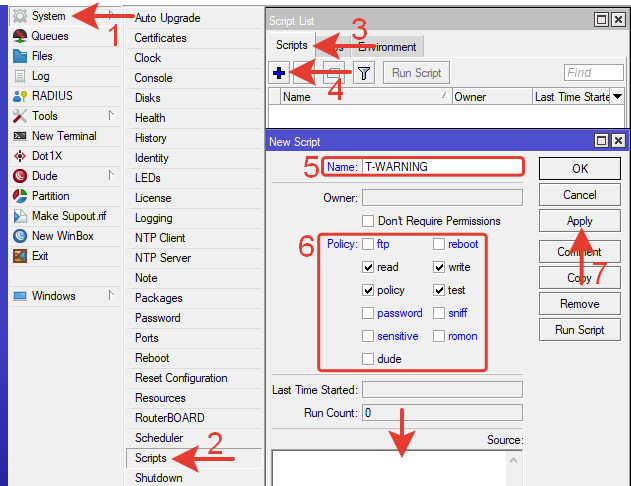Click Run Script in Script List toolbar
631x486 pixels.
[417, 73]
